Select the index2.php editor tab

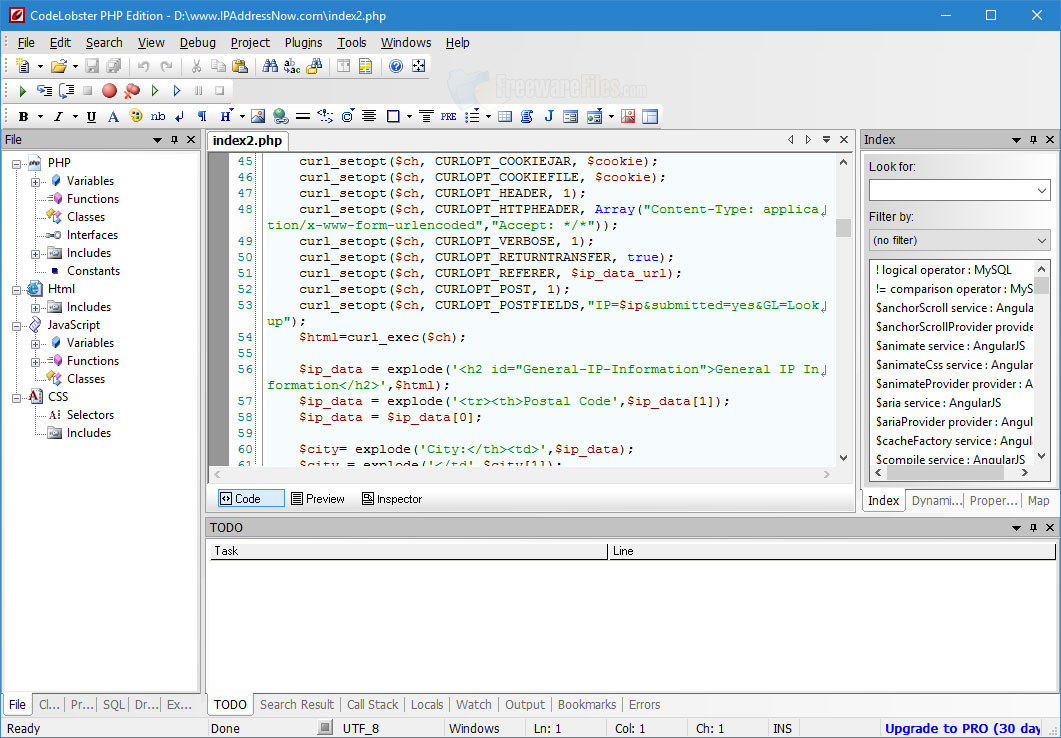point(247,141)
